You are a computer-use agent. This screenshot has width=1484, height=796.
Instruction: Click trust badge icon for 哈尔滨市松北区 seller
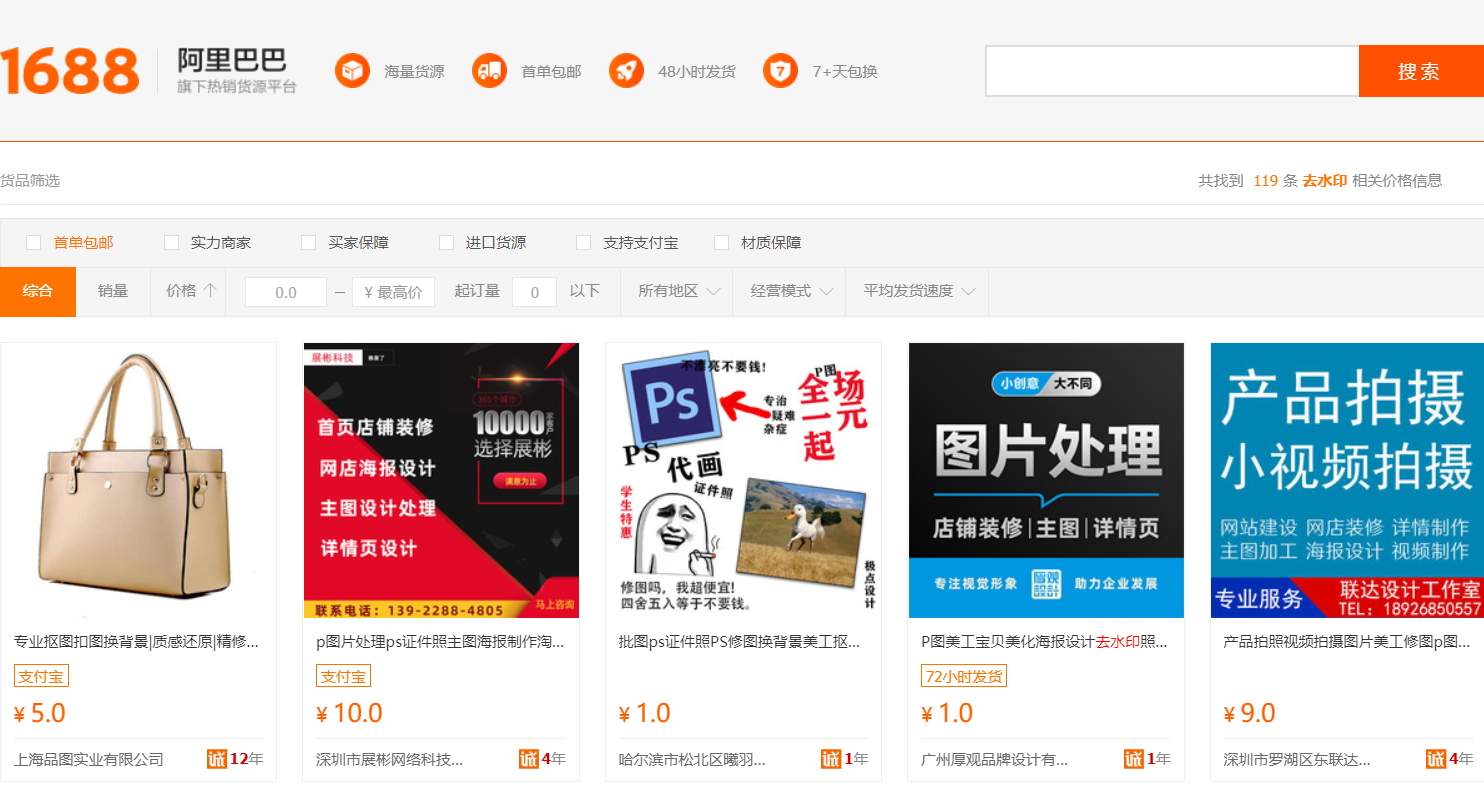coord(831,759)
